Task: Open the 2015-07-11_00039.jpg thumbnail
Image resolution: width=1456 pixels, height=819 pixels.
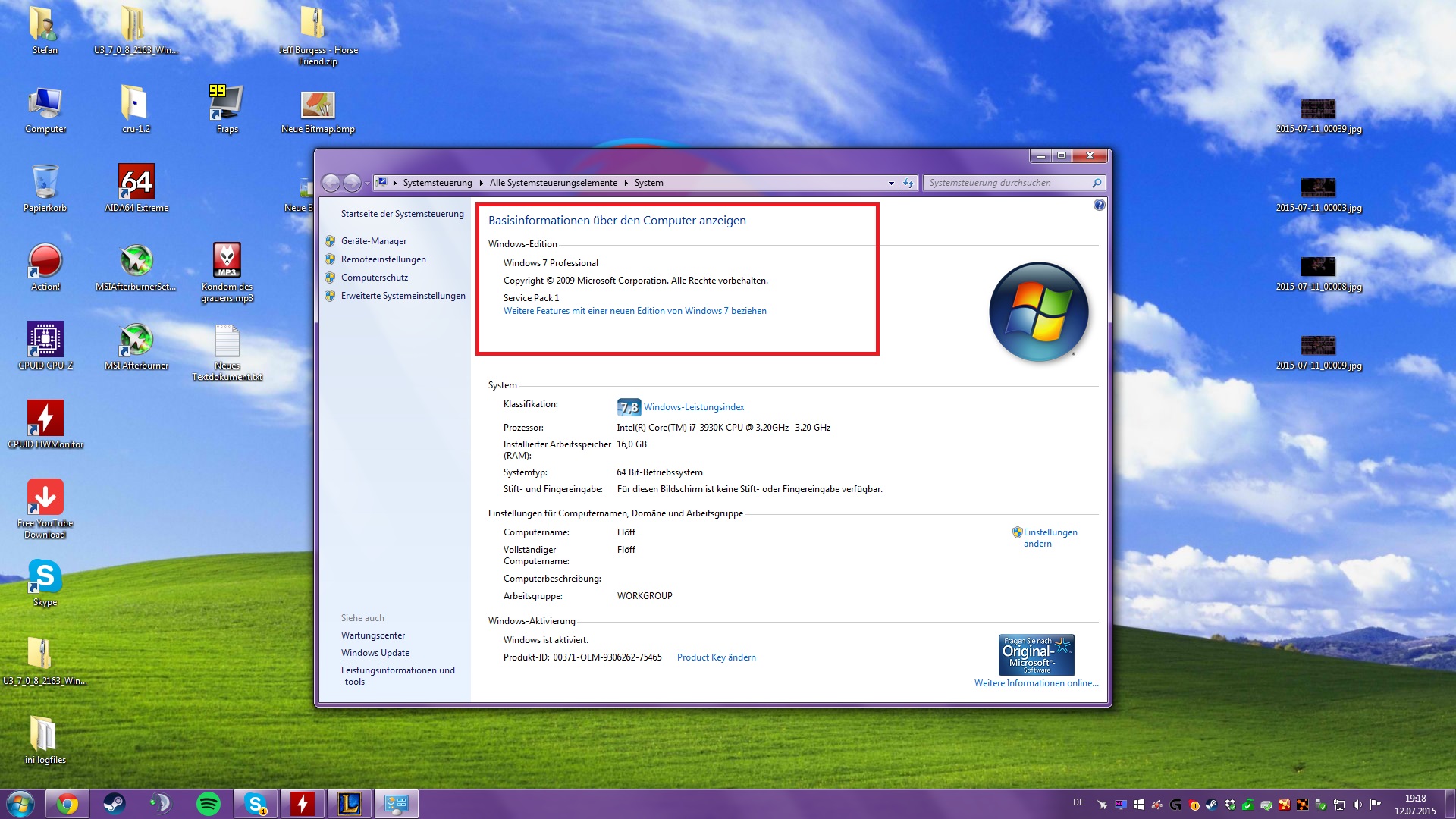Action: pos(1318,108)
